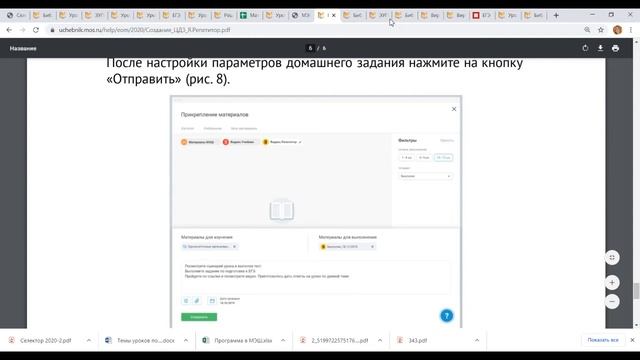Fit the PDF to page

612,258
